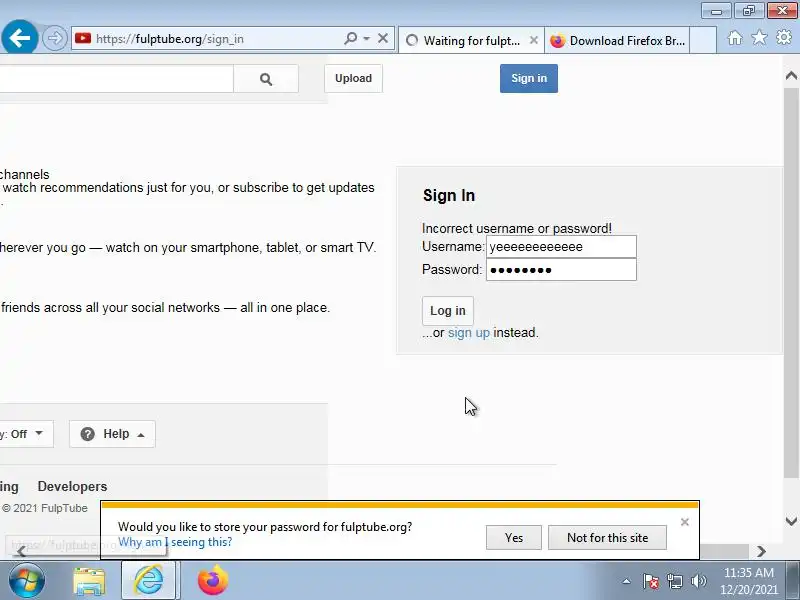Show hidden system tray icons arrow
Viewport: 800px width, 600px height.
626,581
